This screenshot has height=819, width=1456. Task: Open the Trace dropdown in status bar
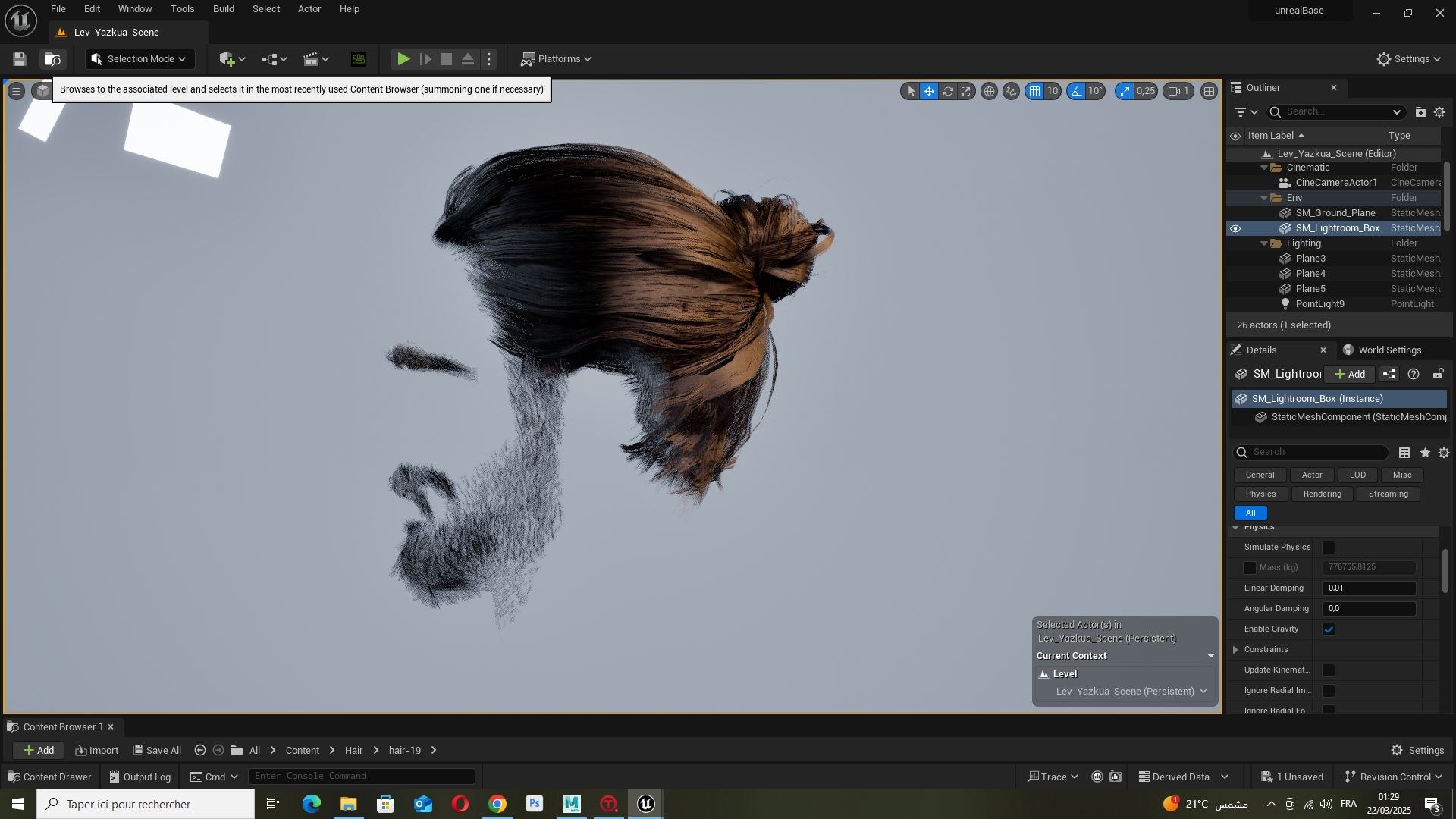[1053, 777]
